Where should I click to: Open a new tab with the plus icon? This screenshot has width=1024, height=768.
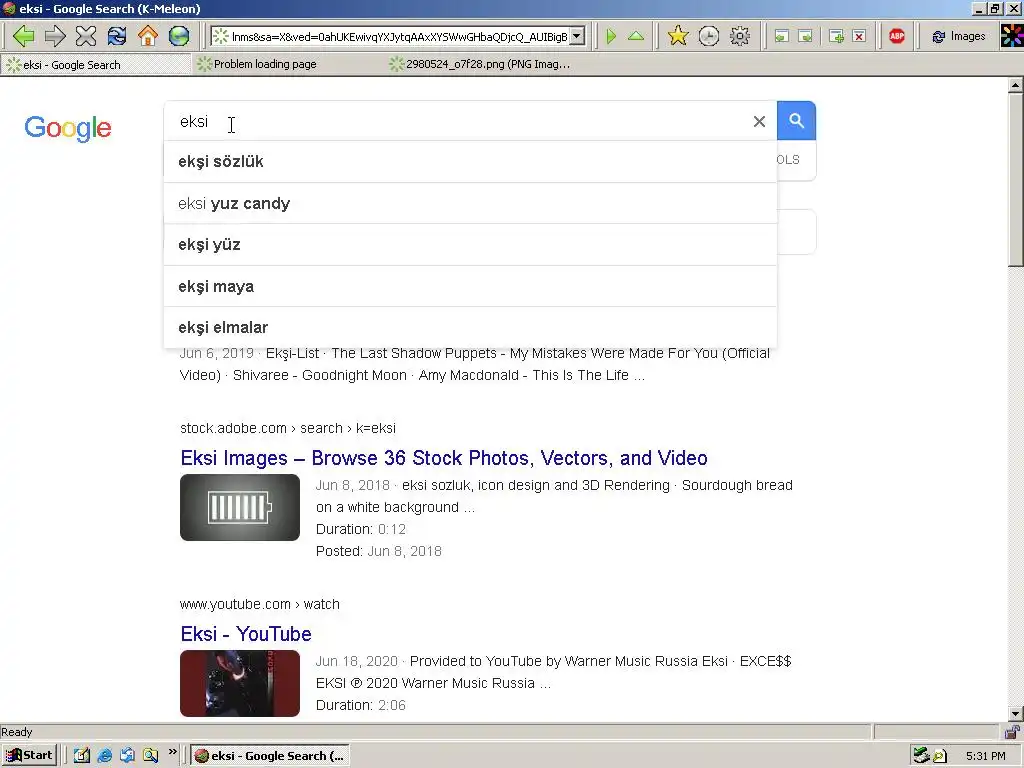[836, 37]
